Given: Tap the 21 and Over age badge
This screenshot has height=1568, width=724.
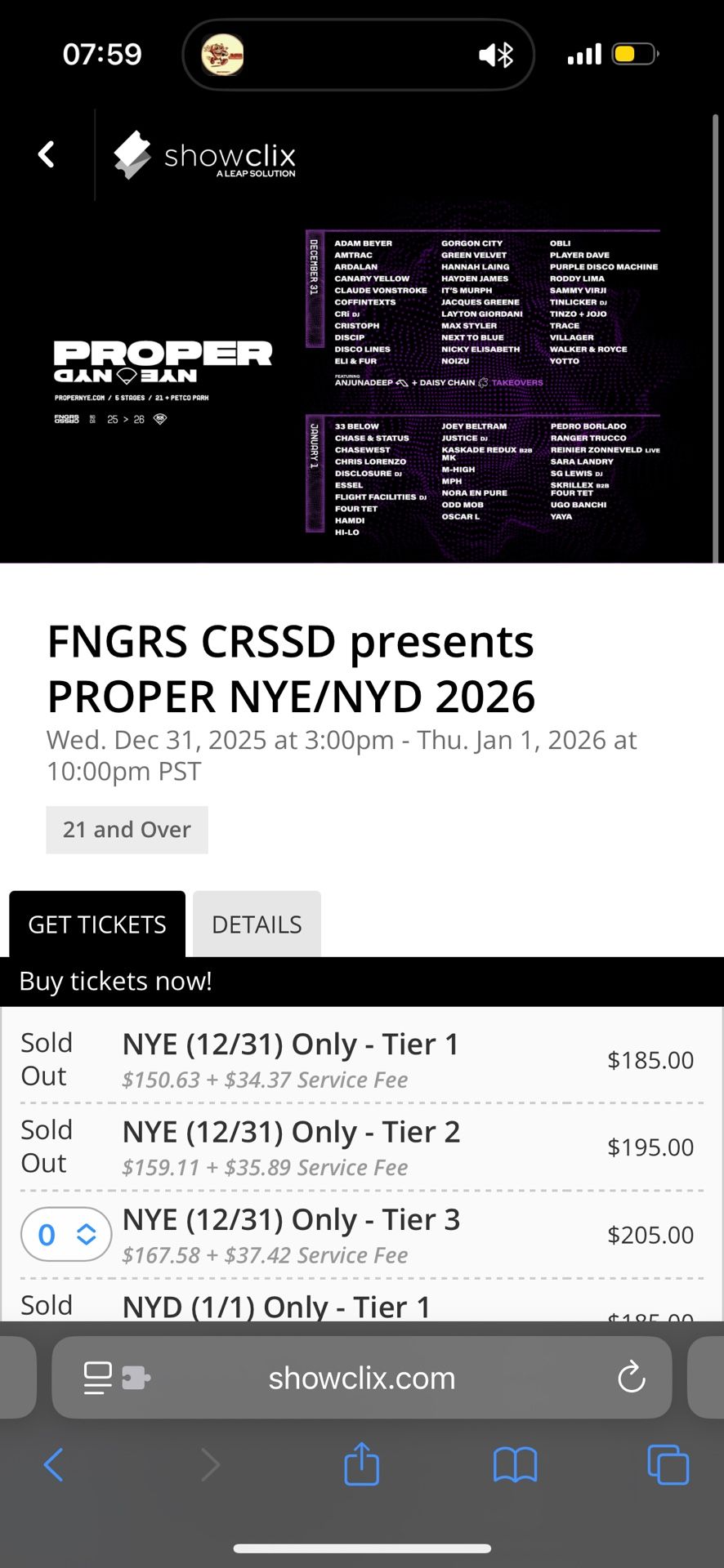Looking at the screenshot, I should tap(127, 830).
